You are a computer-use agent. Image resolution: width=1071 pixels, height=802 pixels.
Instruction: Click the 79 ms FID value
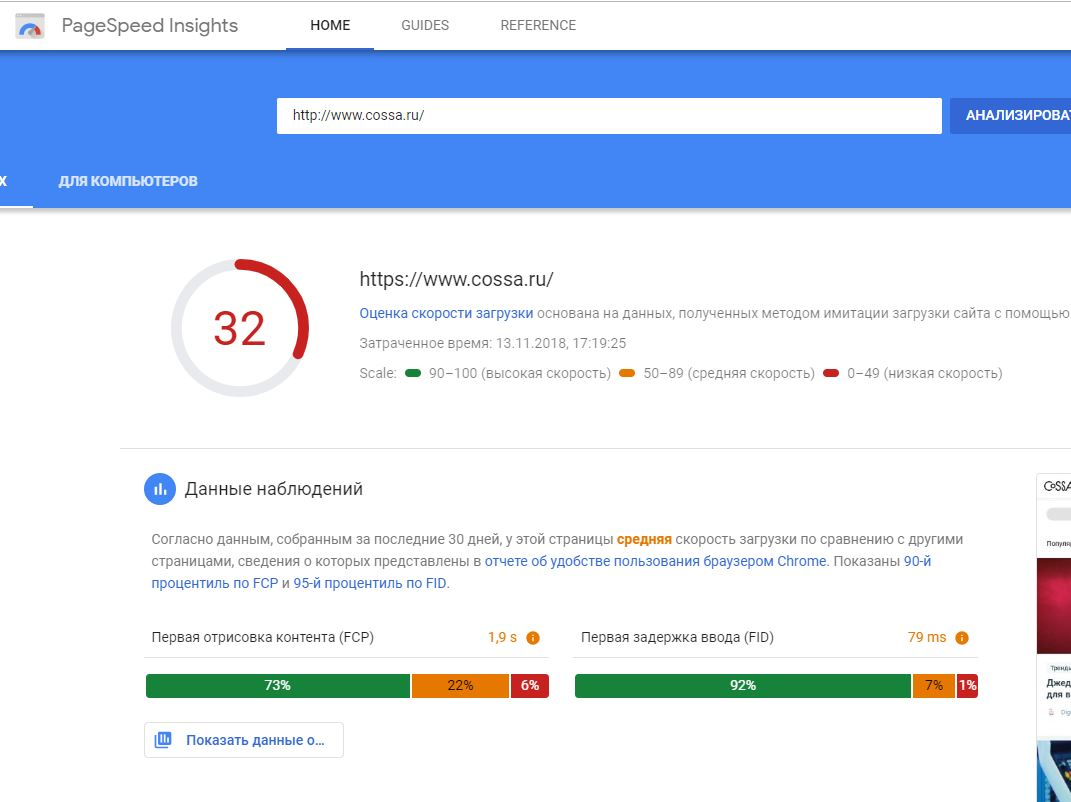(x=927, y=637)
